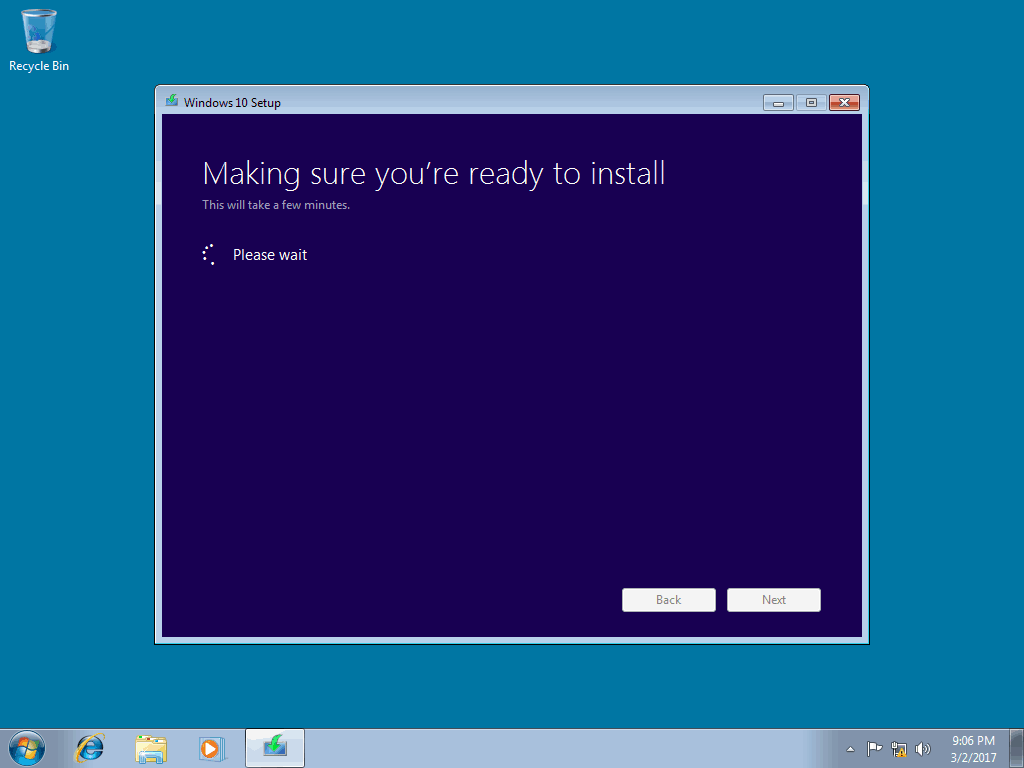Launch Internet Explorer from the taskbar
The width and height of the screenshot is (1024, 768).
[x=89, y=748]
